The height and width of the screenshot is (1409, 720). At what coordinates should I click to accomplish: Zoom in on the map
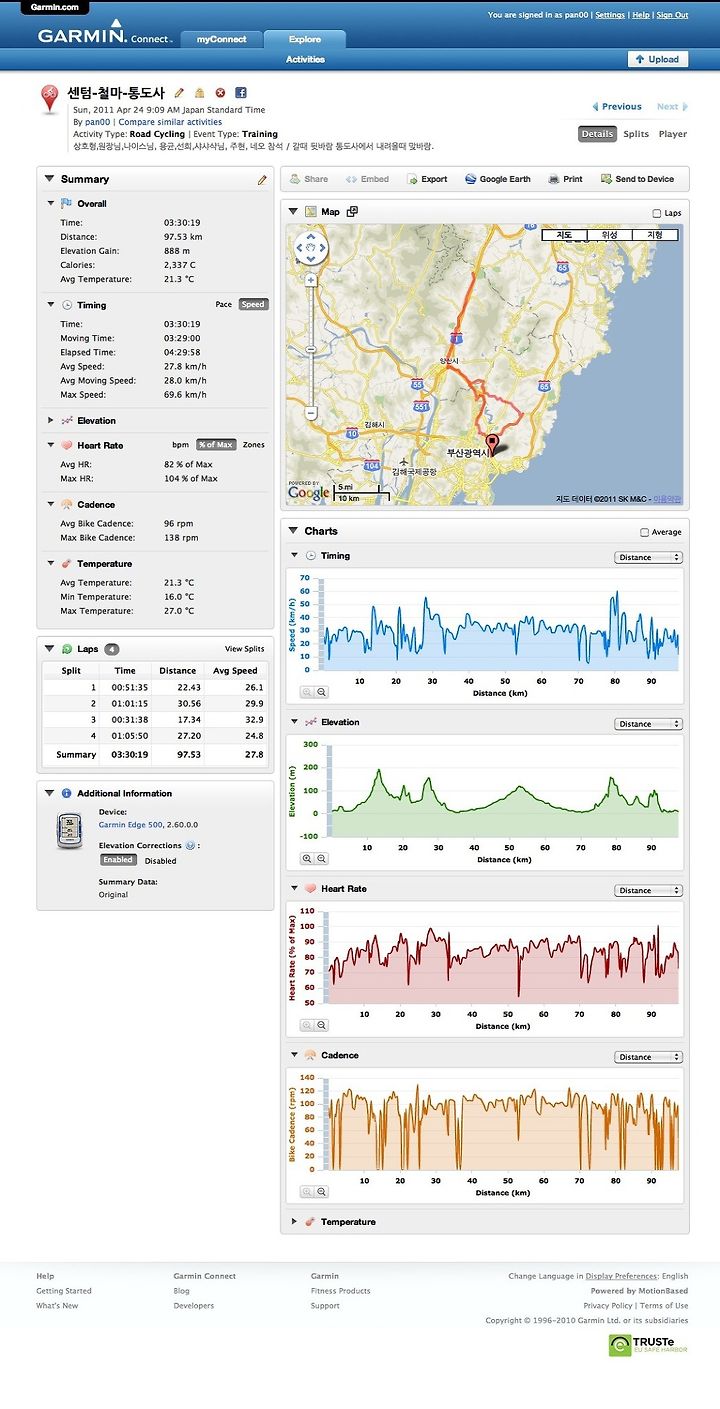point(311,280)
